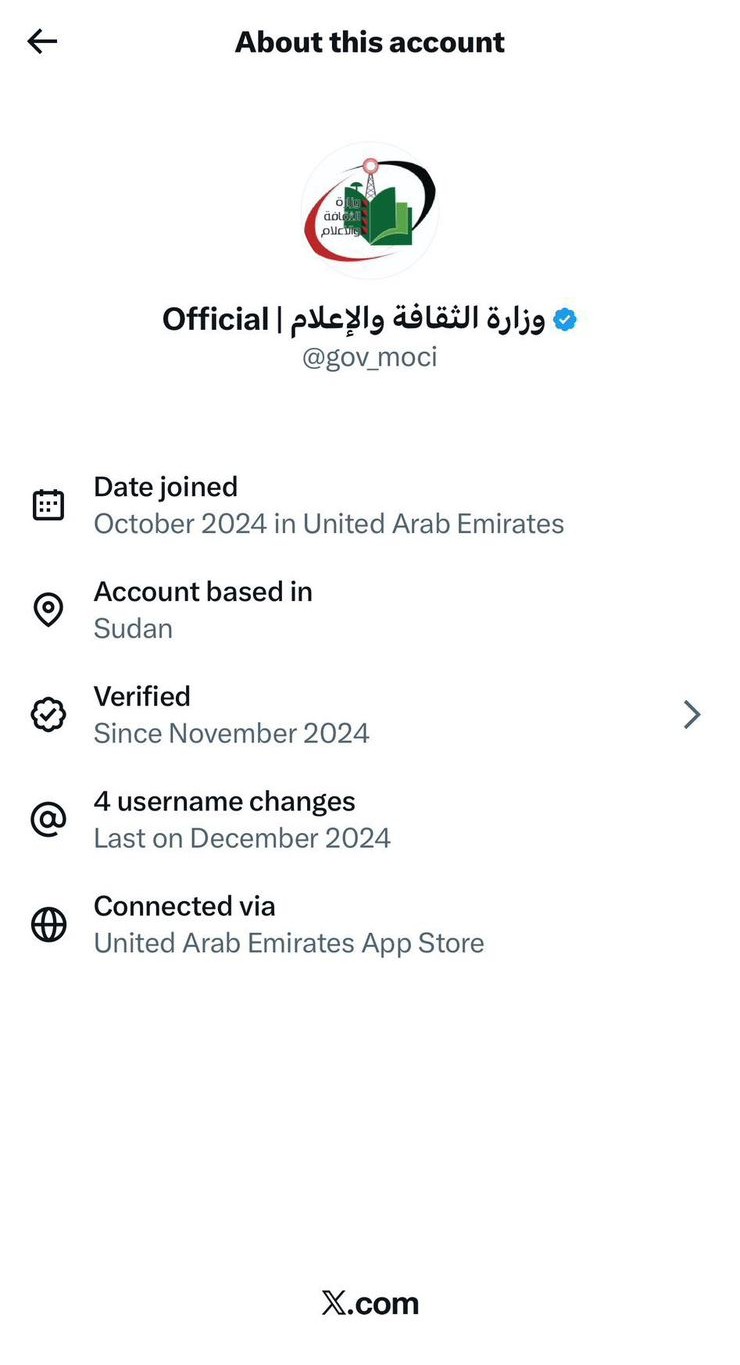The image size is (740, 1365).
Task: Tap the Account based in label
Action: [x=203, y=592]
